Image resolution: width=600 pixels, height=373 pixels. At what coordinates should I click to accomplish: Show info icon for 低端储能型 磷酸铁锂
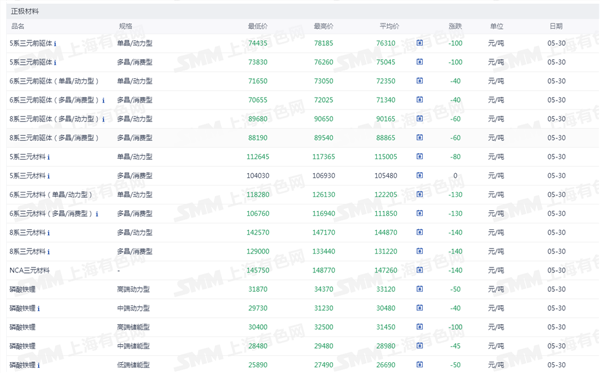pos(39,365)
